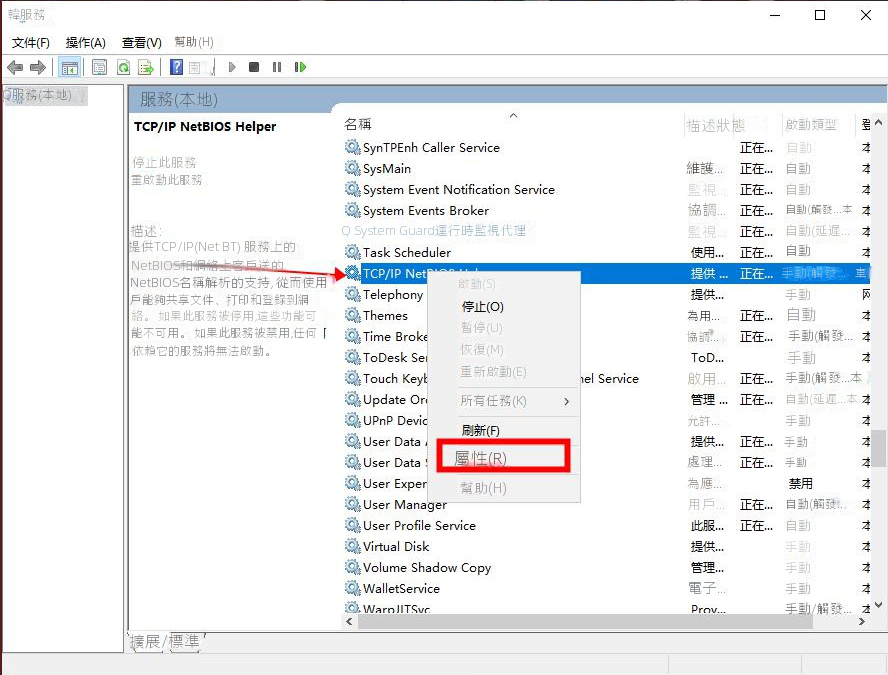Click the vertical scrollbar thumb
Viewport: 888px width, 675px height.
click(x=878, y=447)
